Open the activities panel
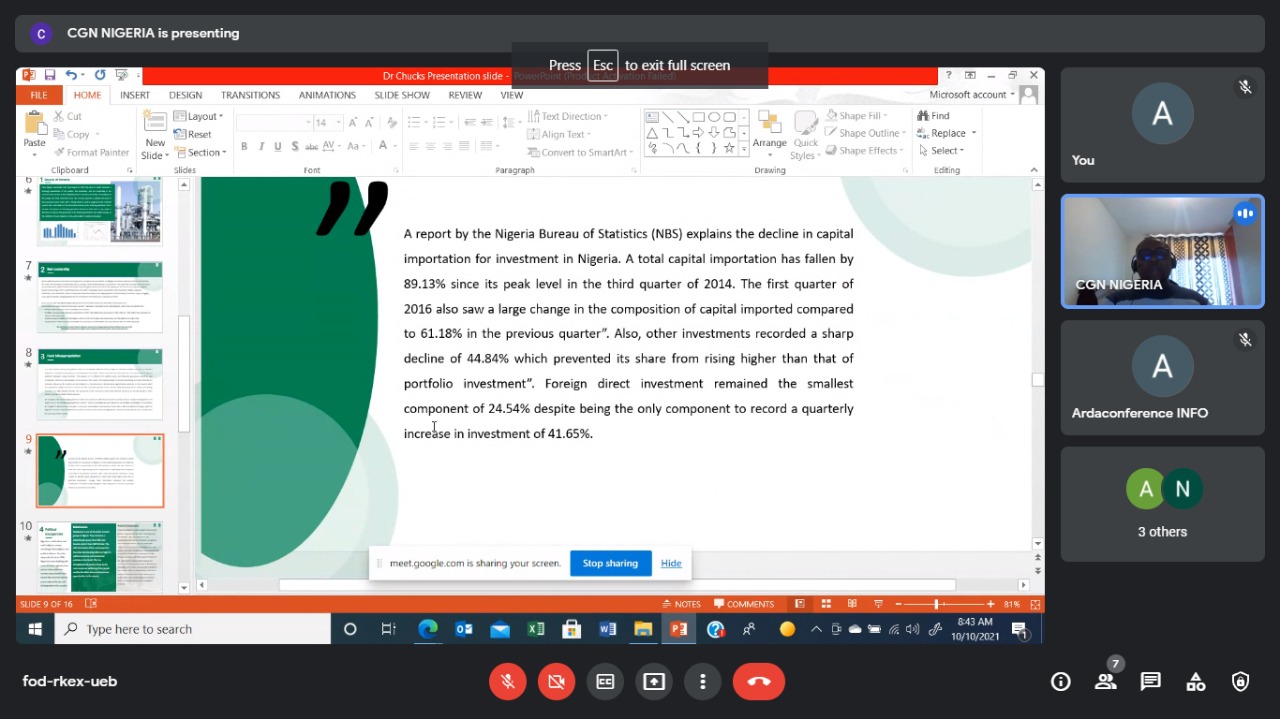This screenshot has height=719, width=1280. click(x=1196, y=681)
